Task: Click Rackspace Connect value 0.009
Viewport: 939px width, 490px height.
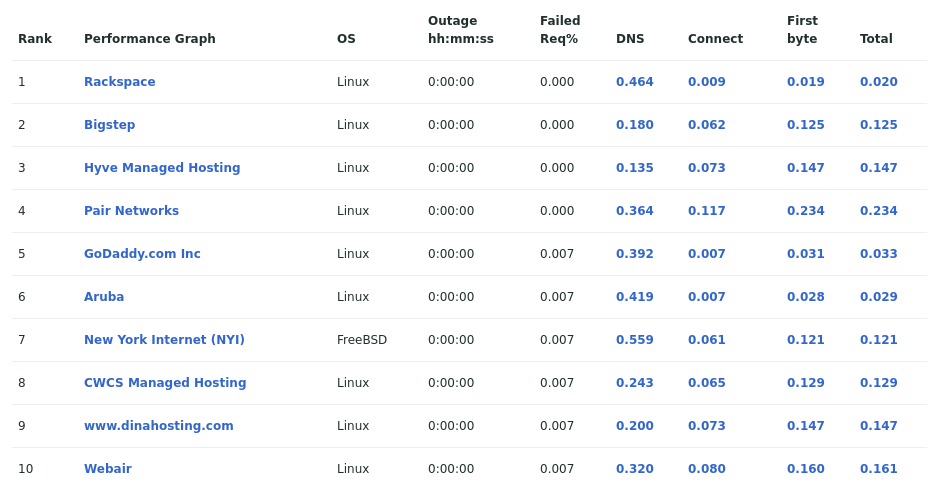Action: (x=707, y=81)
